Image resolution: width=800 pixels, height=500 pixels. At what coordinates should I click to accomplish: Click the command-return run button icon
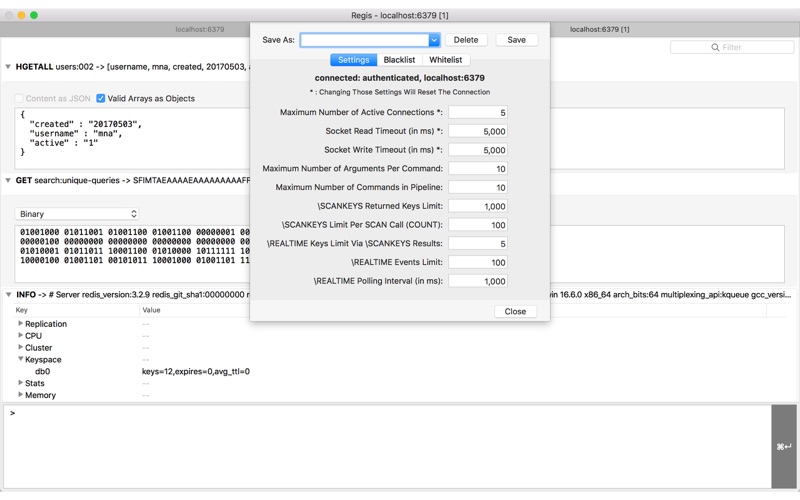pos(783,446)
